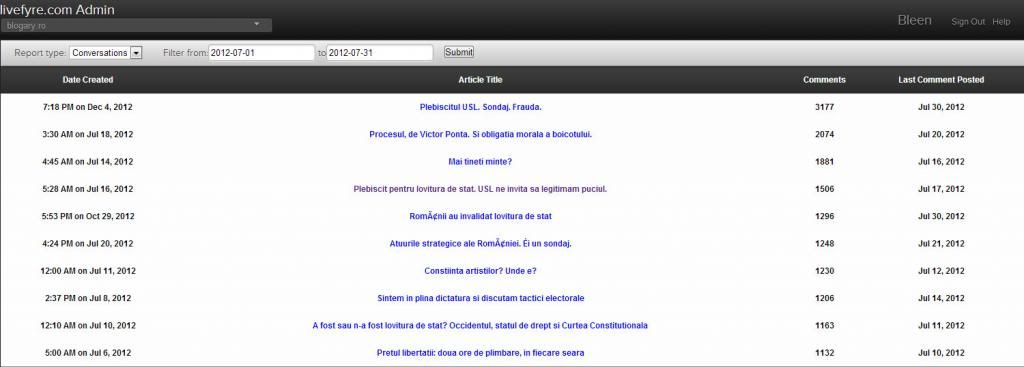Sort by Article Title column header
Screen dimensions: 1024x367
point(481,80)
